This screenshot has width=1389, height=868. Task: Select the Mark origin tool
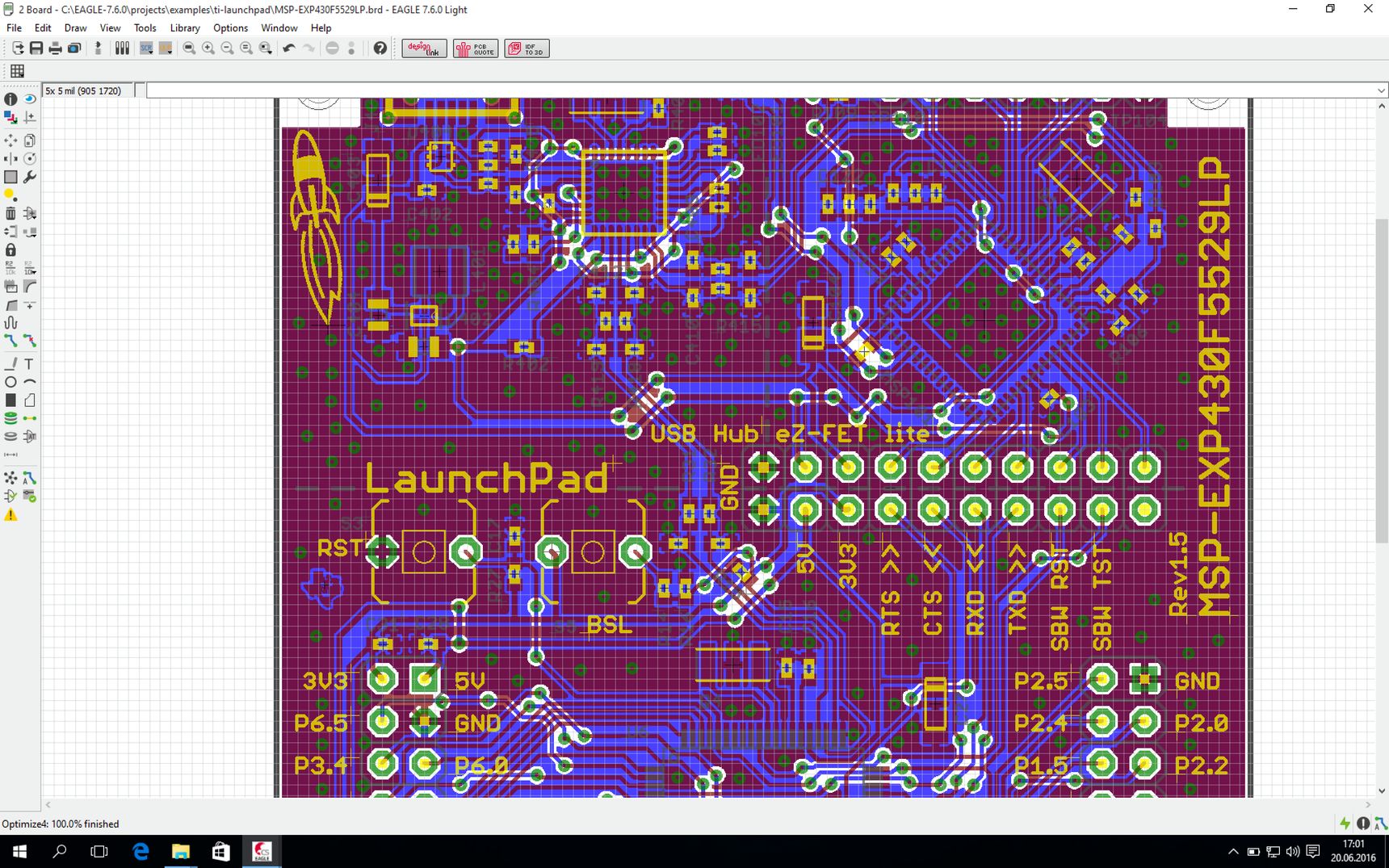tap(30, 118)
